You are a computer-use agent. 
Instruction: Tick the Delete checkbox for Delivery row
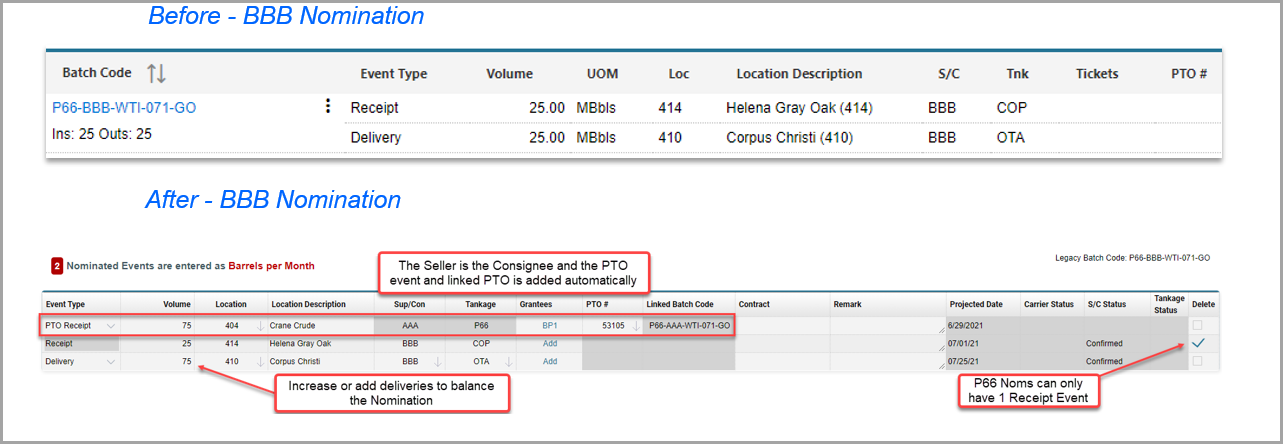1198,361
